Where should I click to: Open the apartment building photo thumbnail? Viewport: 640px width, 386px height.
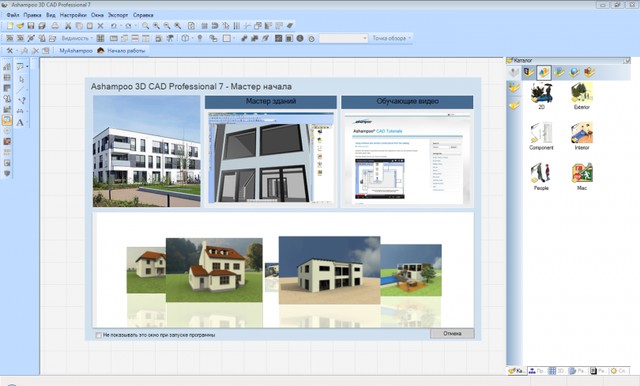pyautogui.click(x=147, y=151)
